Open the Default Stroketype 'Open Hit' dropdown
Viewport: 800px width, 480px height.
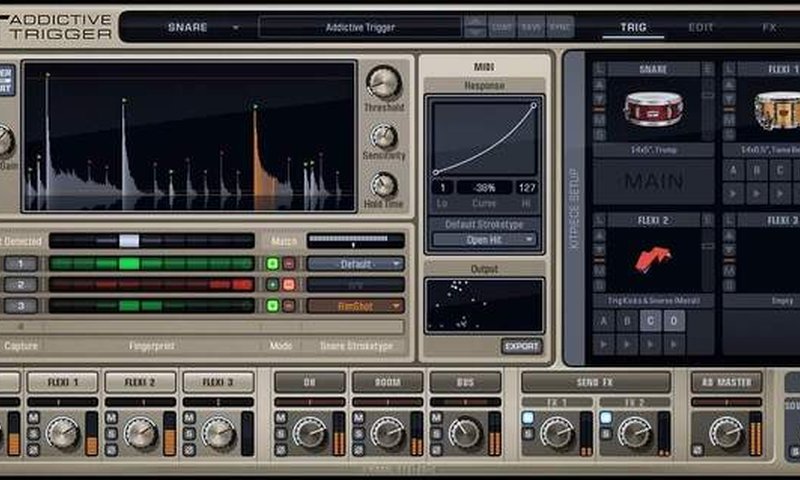tap(484, 240)
